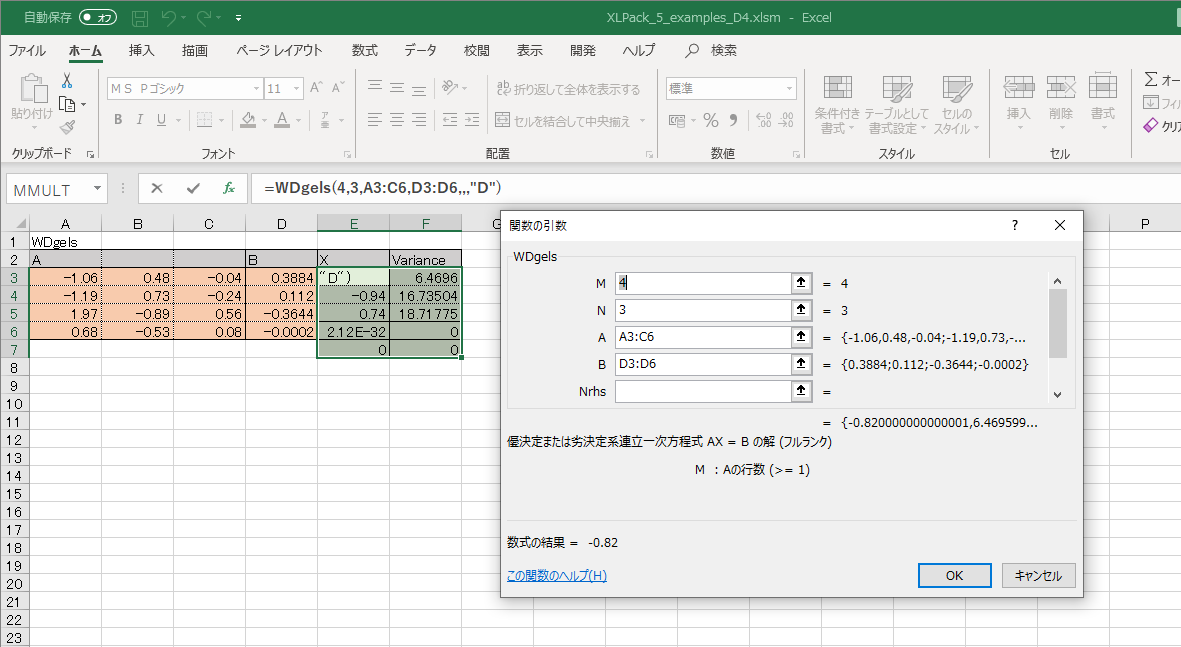The image size is (1181, 647).
Task: Expand the number format dropdown
Action: tap(788, 88)
